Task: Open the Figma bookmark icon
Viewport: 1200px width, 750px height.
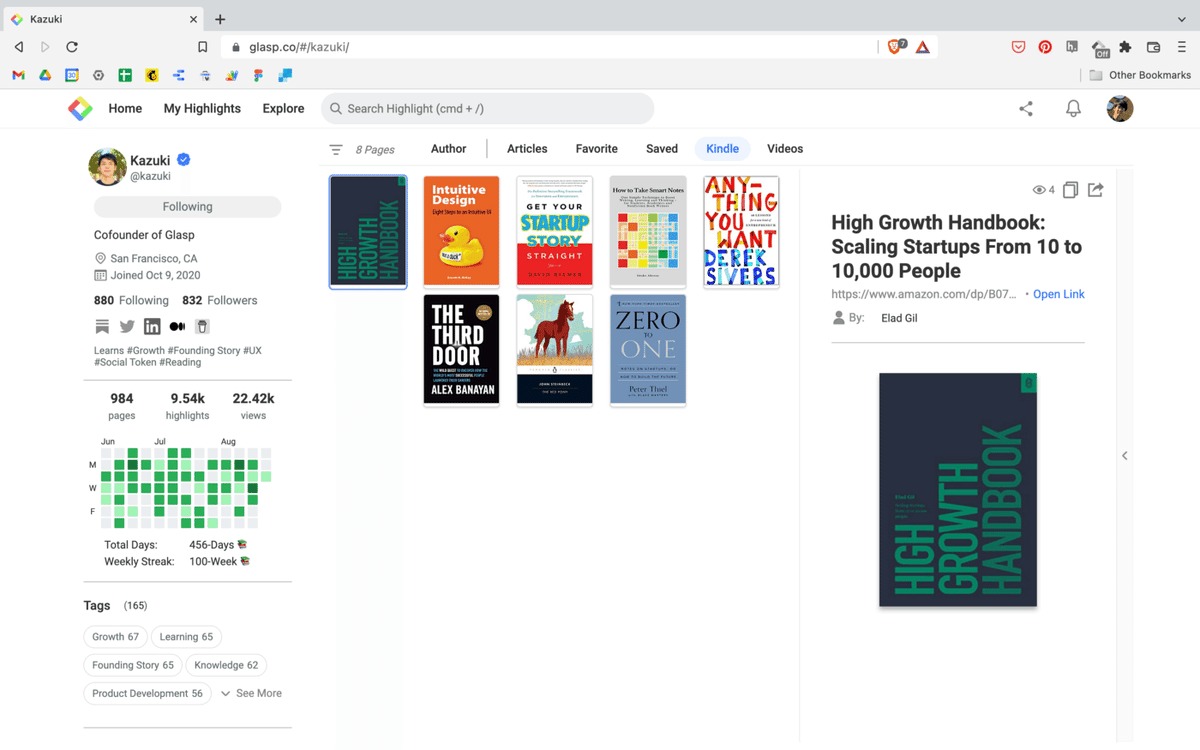Action: 258,75
